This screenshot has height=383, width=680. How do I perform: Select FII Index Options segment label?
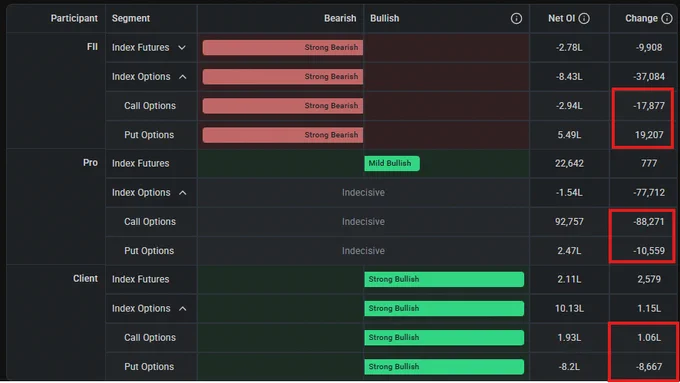click(x=141, y=76)
